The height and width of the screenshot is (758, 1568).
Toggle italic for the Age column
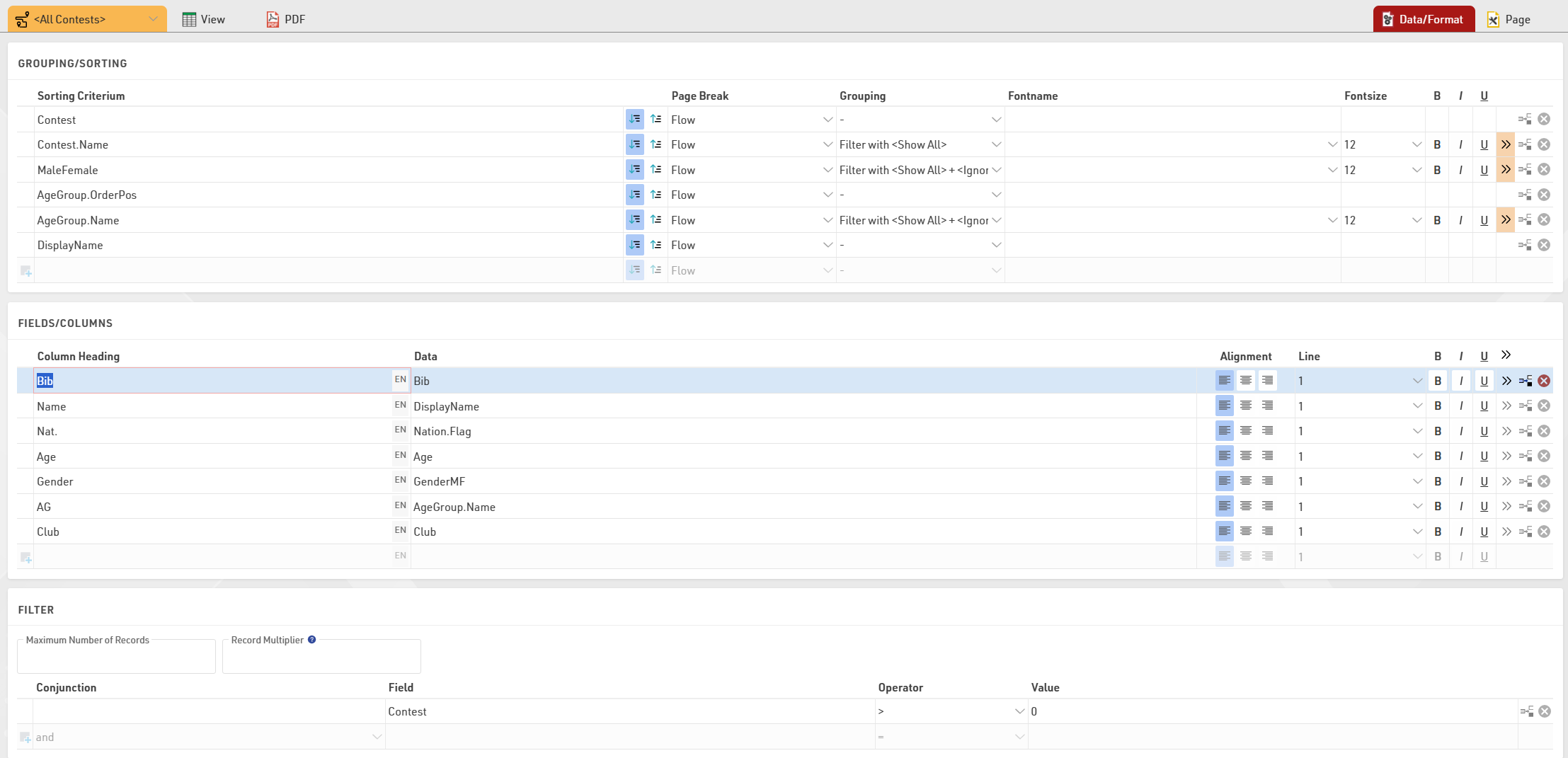(x=1461, y=456)
